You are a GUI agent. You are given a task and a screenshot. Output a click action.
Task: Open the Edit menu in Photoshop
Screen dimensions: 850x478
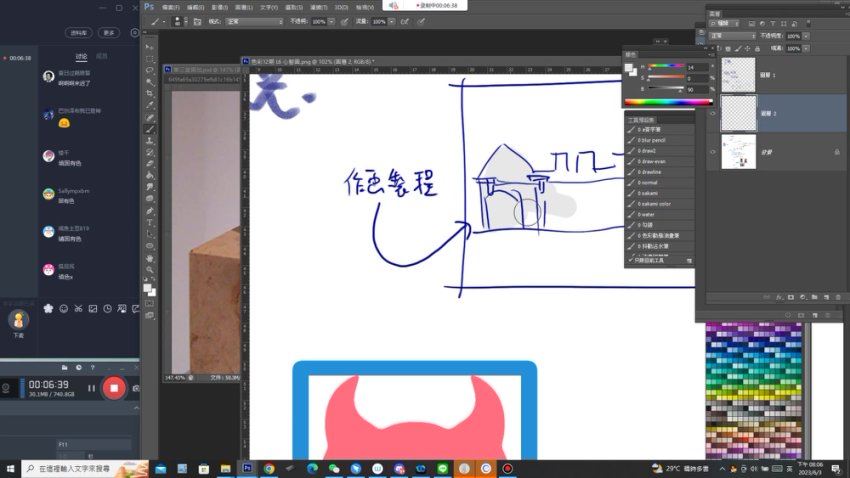(195, 7)
